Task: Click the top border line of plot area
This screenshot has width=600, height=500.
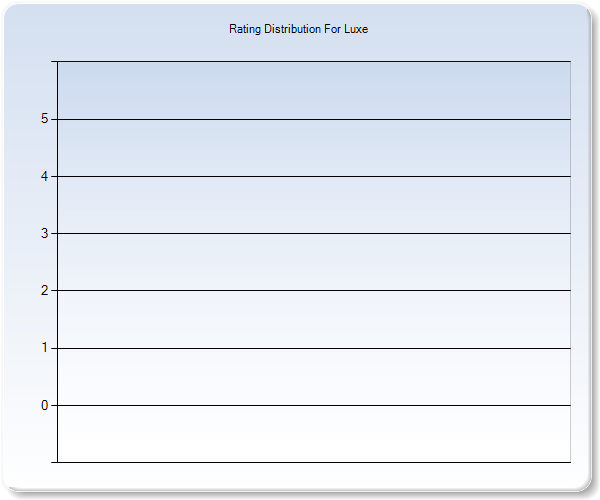Action: click(x=314, y=62)
